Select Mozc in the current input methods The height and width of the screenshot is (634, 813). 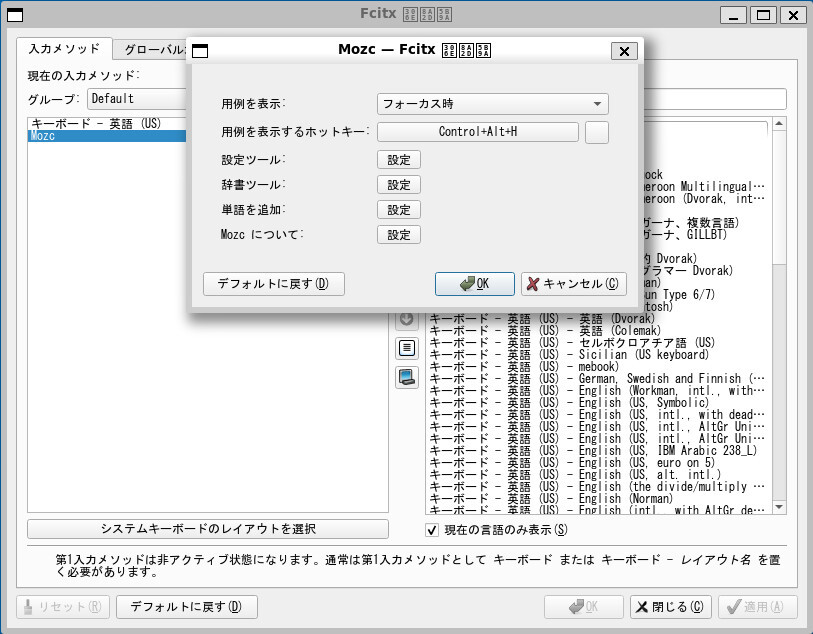pos(107,136)
